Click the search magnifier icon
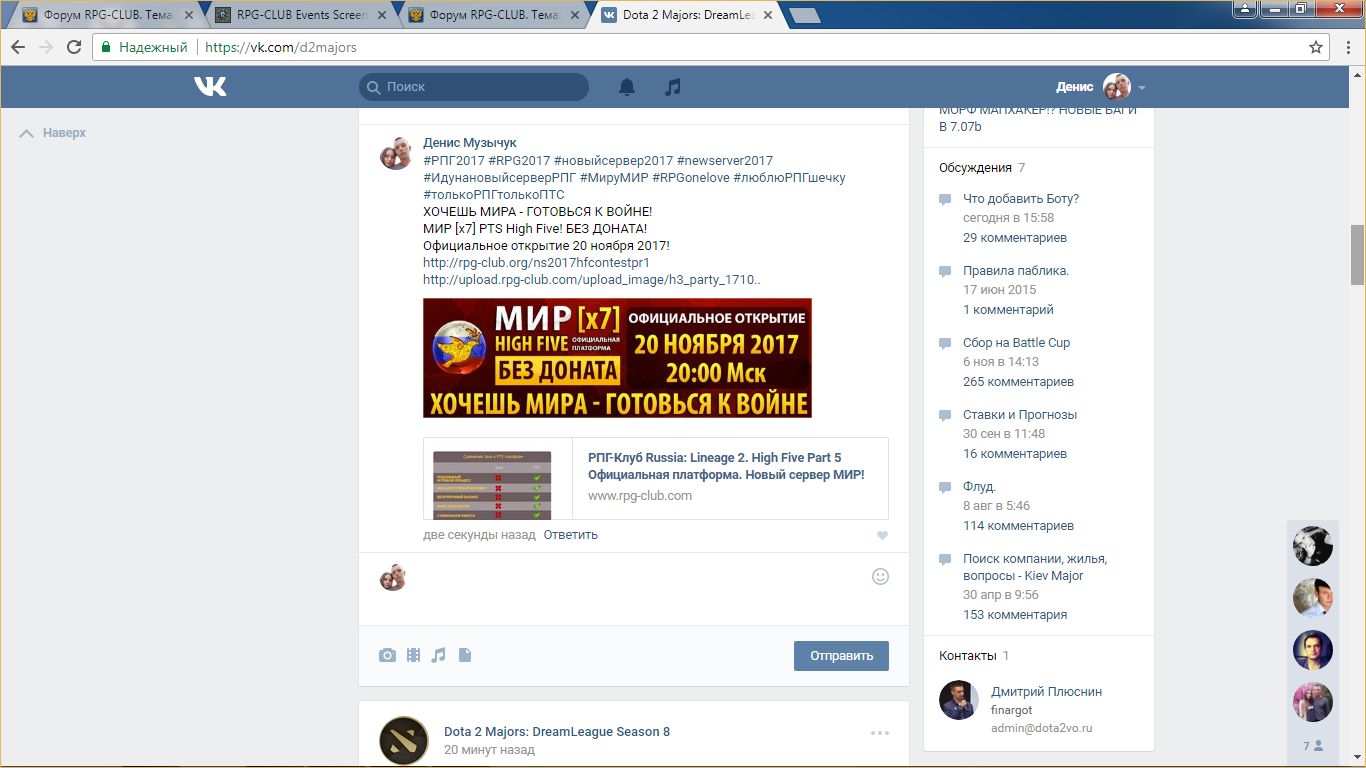1366x768 pixels. pos(374,87)
